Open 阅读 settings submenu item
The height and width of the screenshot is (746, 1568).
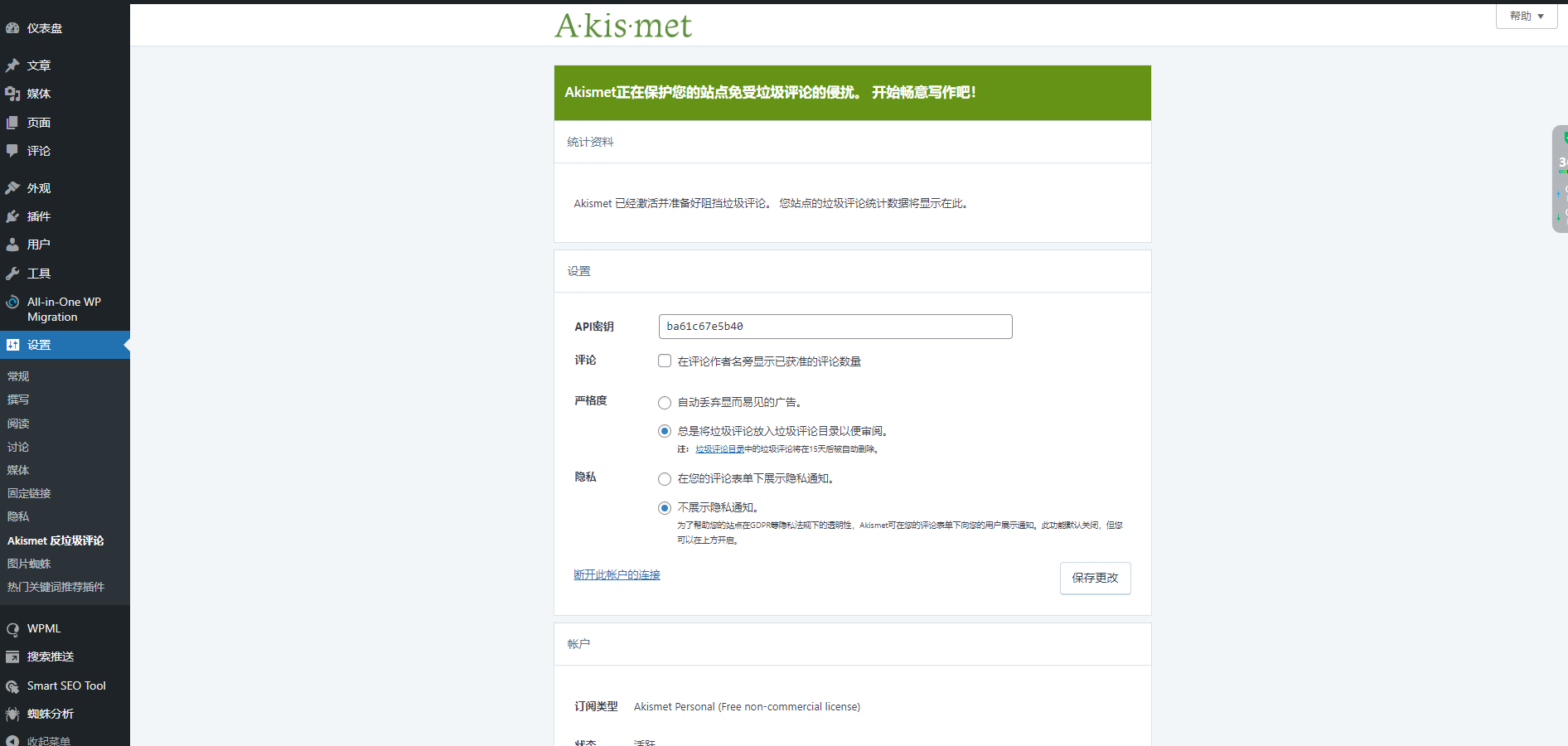[18, 424]
